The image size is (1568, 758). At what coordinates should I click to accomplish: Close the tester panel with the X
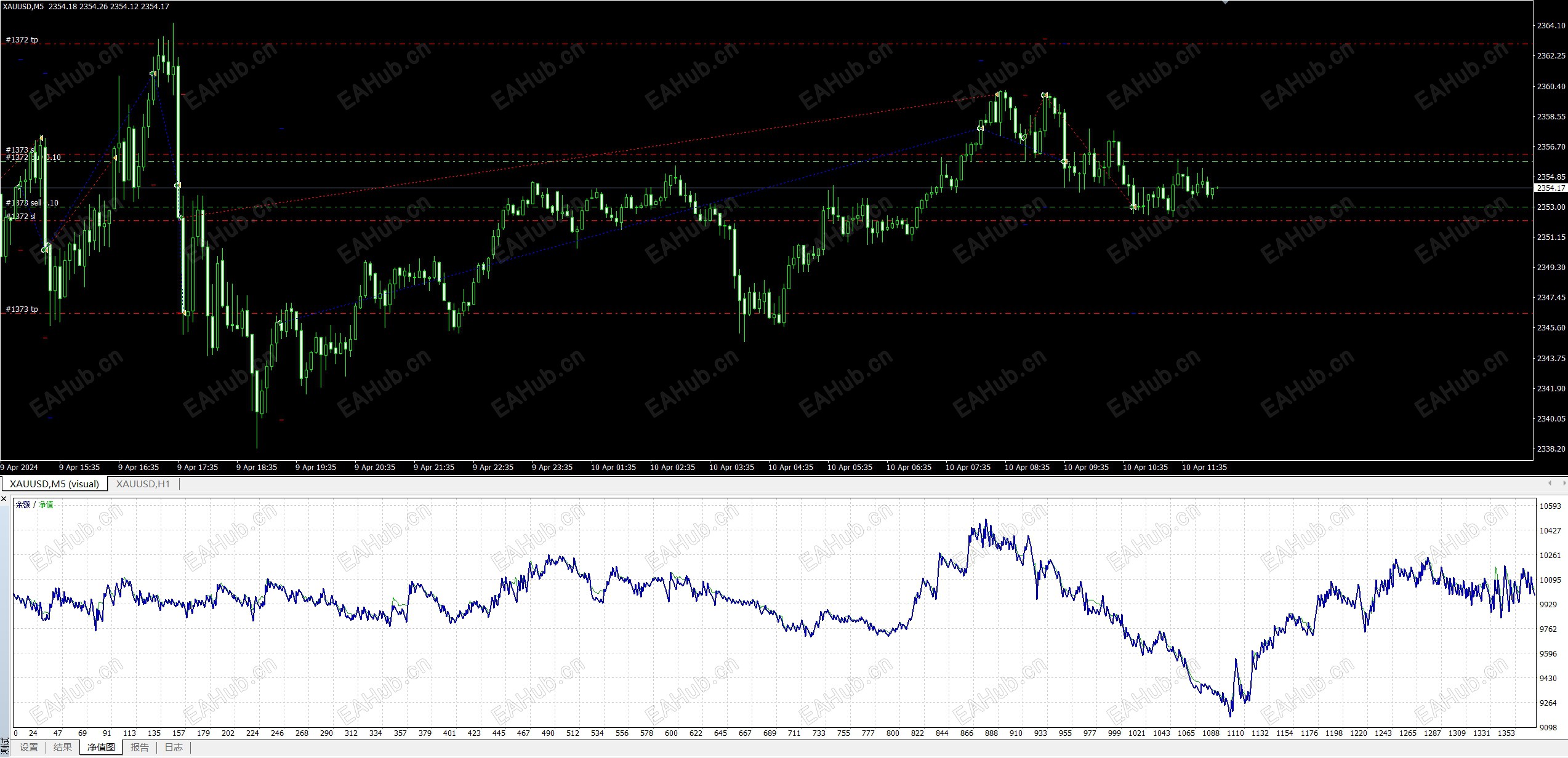(x=4, y=499)
